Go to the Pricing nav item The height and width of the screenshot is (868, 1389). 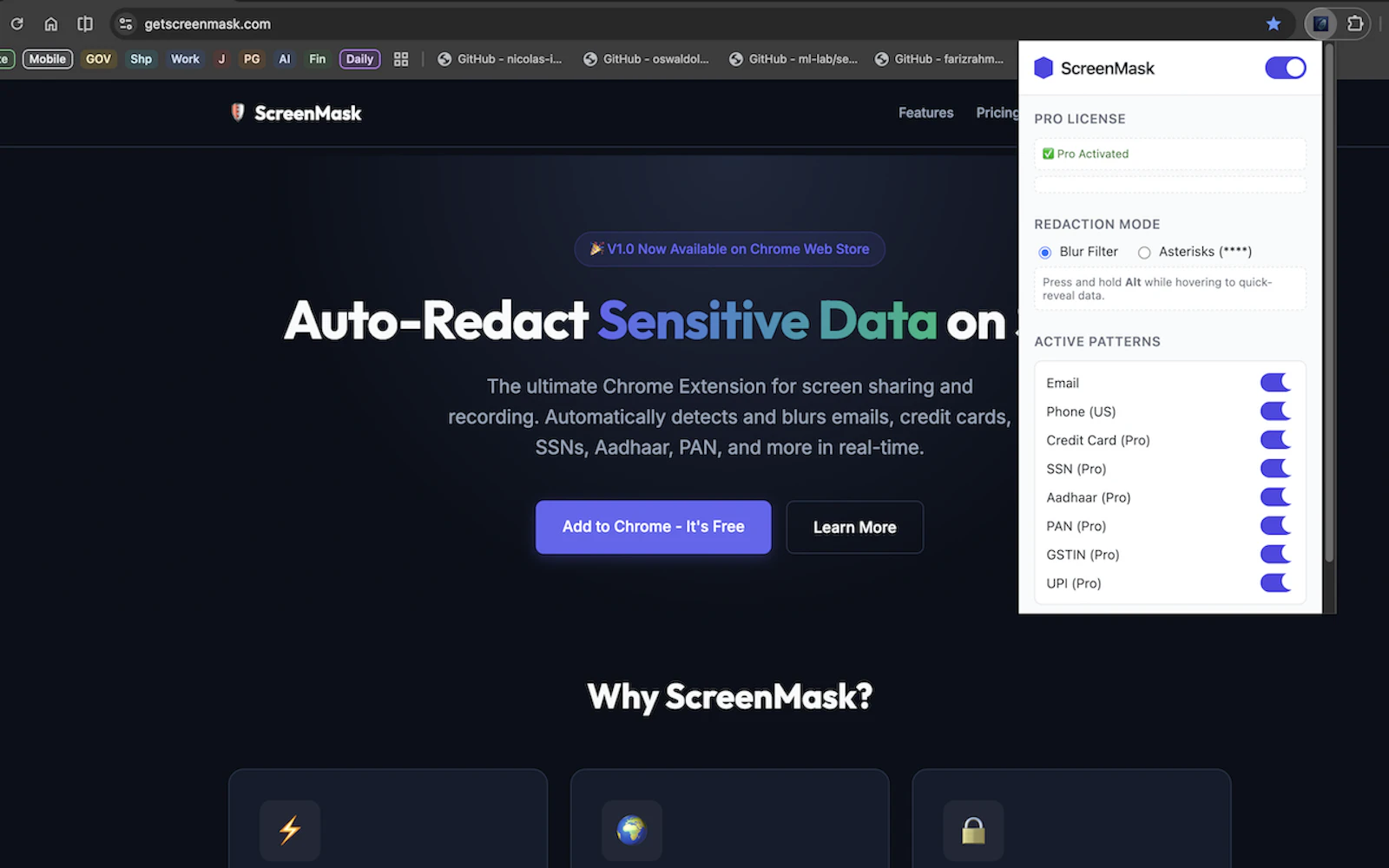click(997, 113)
